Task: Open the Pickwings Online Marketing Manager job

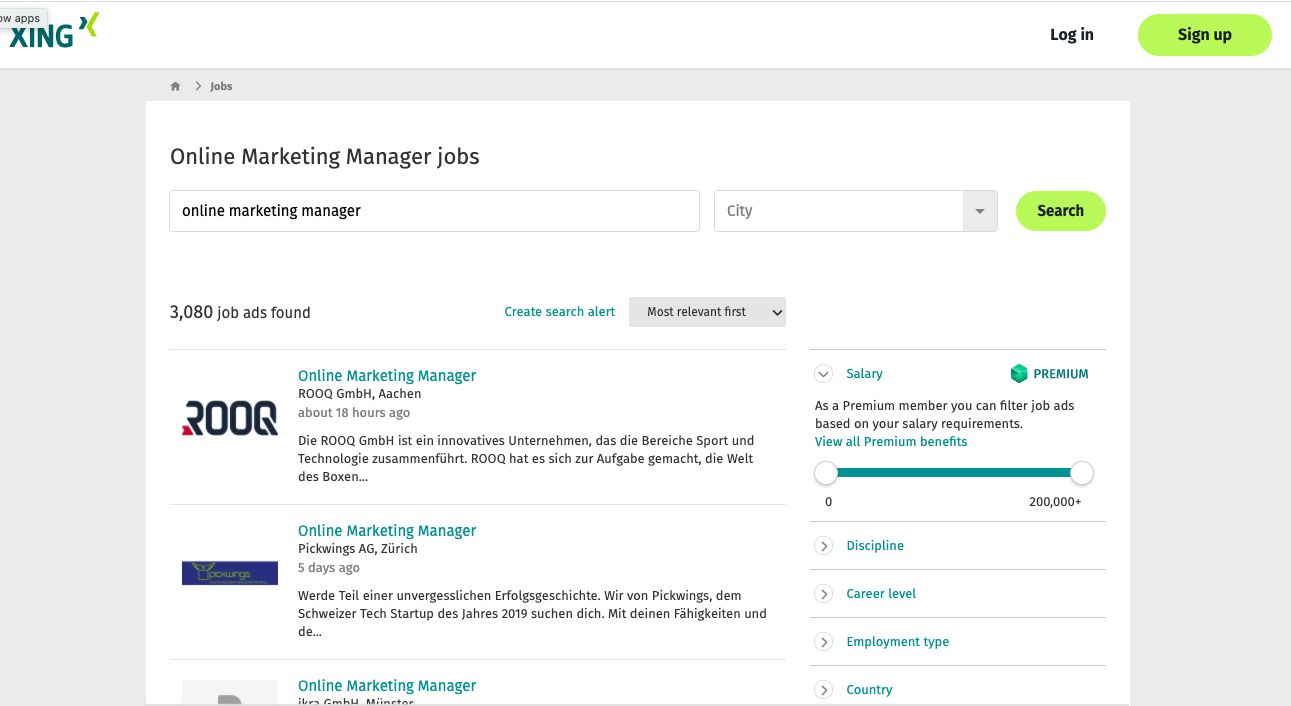Action: point(387,531)
